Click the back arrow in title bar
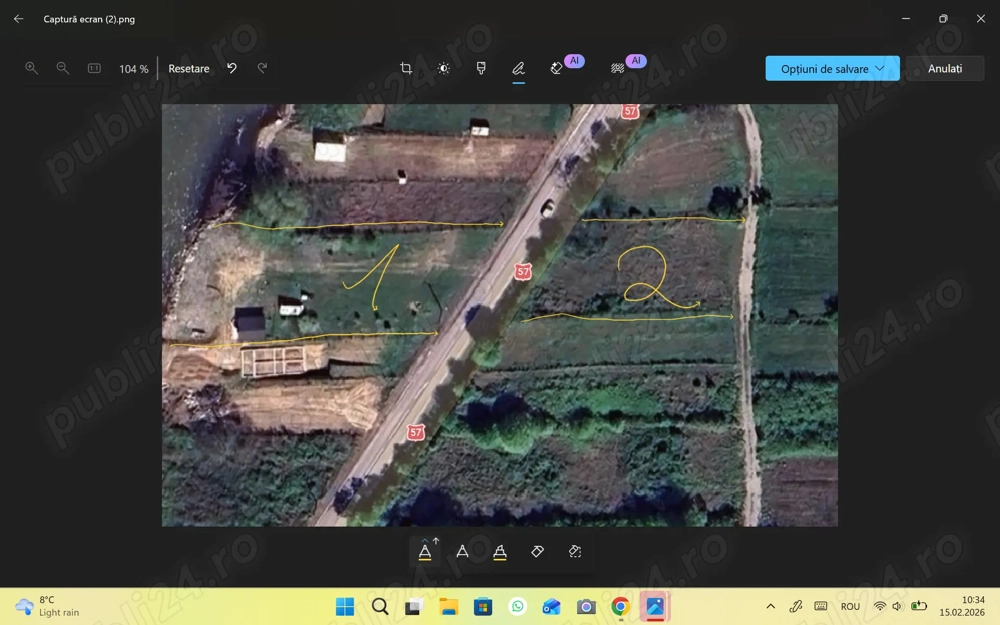 click(18, 18)
